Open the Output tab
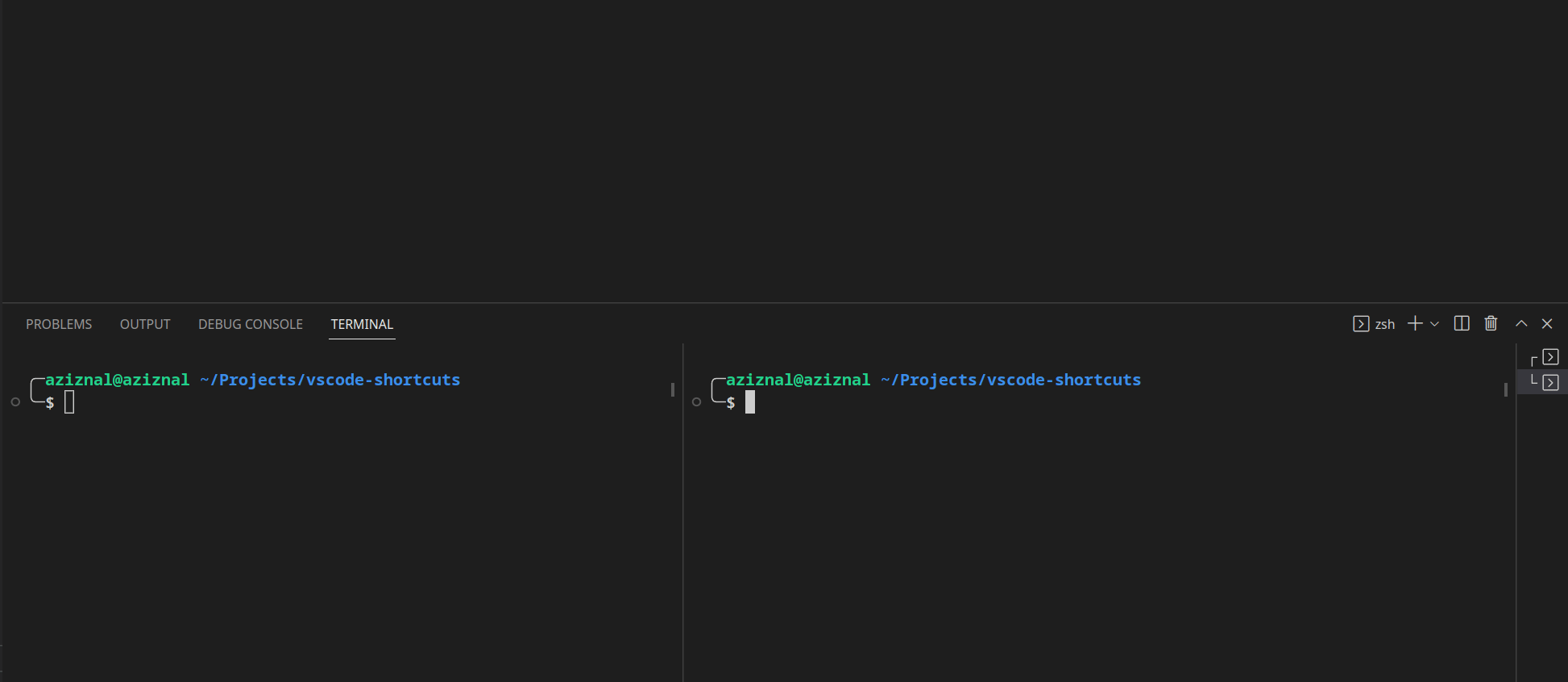 point(145,324)
